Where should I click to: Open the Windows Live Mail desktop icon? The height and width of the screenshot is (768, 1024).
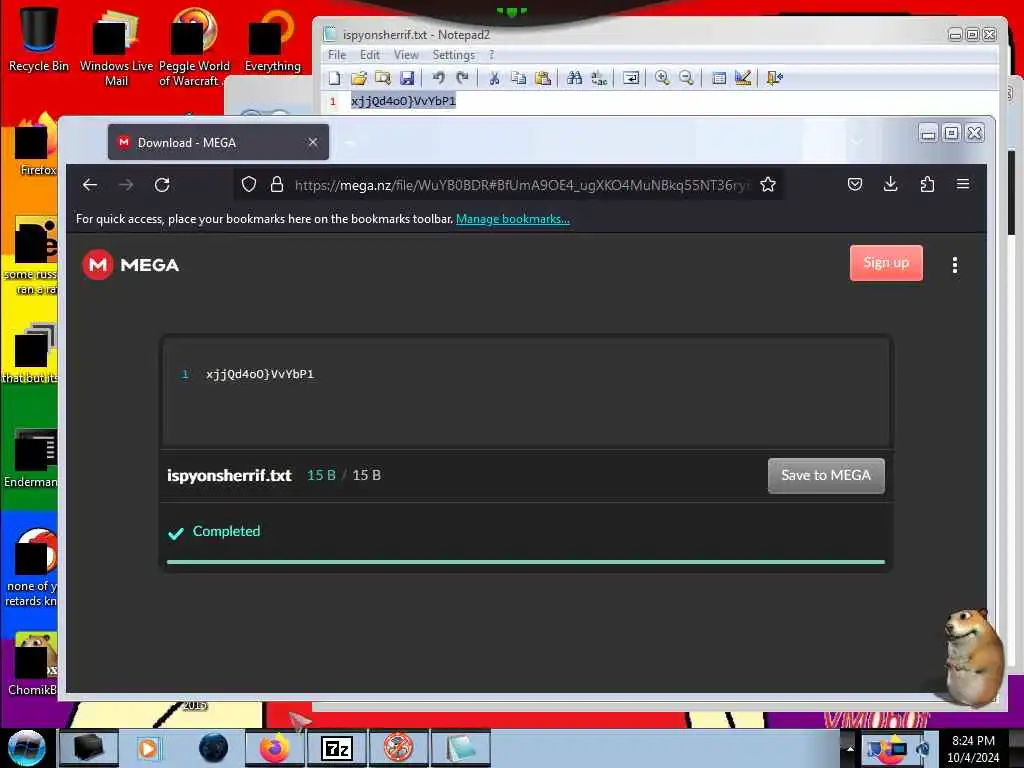116,47
